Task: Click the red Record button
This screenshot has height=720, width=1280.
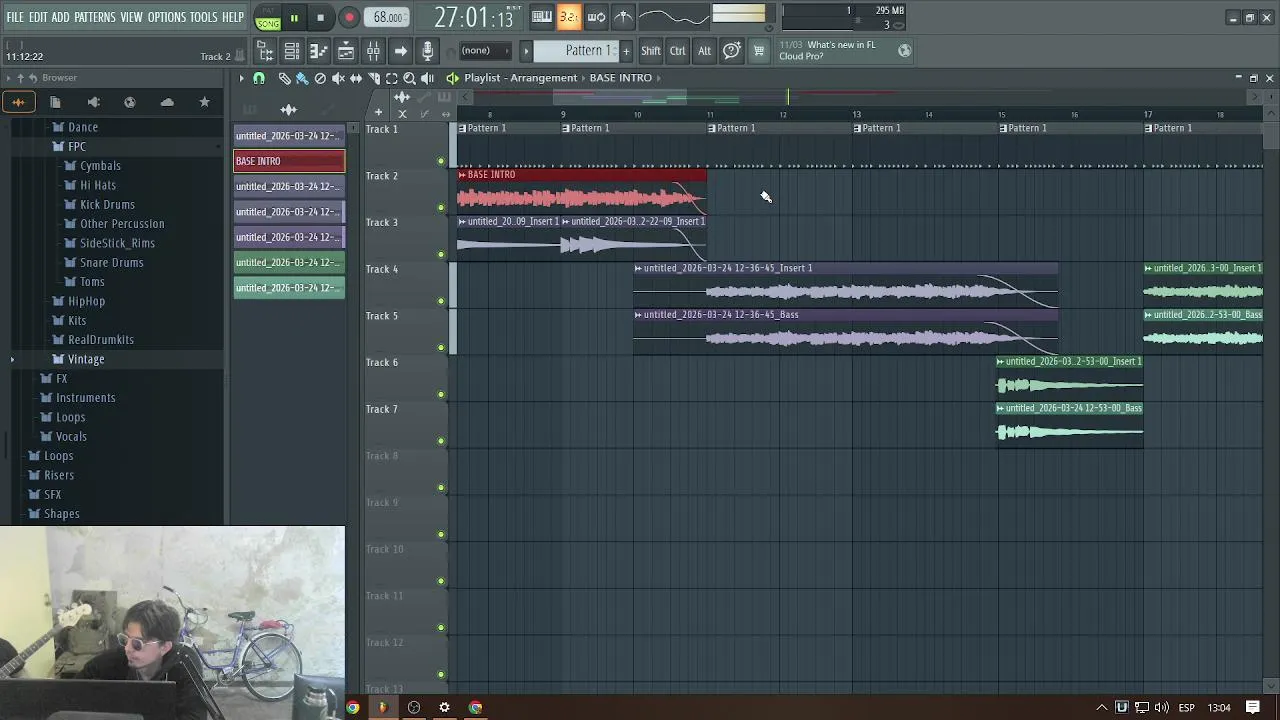Action: [349, 18]
